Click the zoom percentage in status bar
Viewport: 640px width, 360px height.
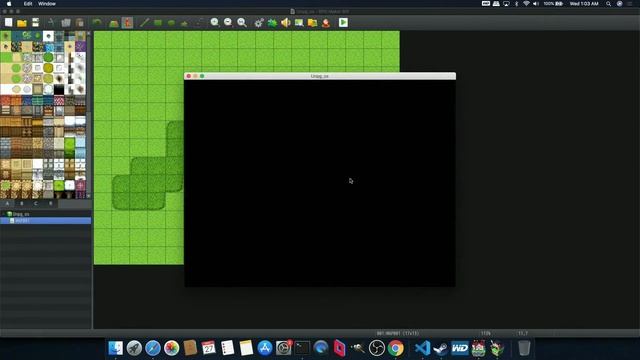pos(485,333)
